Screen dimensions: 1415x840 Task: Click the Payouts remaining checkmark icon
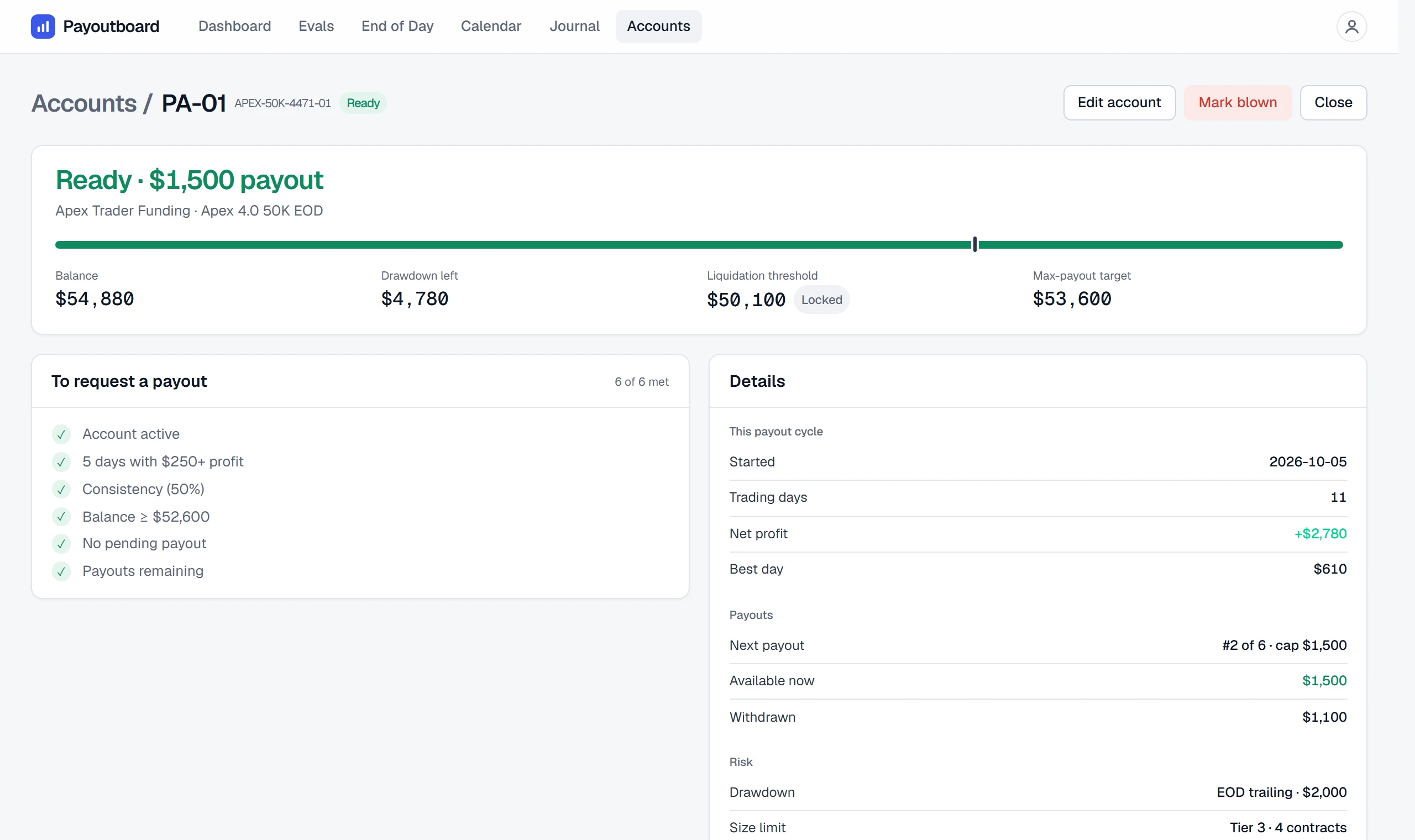(61, 571)
